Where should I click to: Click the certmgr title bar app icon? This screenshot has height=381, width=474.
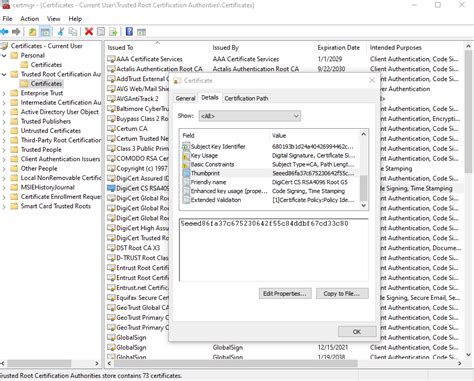(x=6, y=5)
